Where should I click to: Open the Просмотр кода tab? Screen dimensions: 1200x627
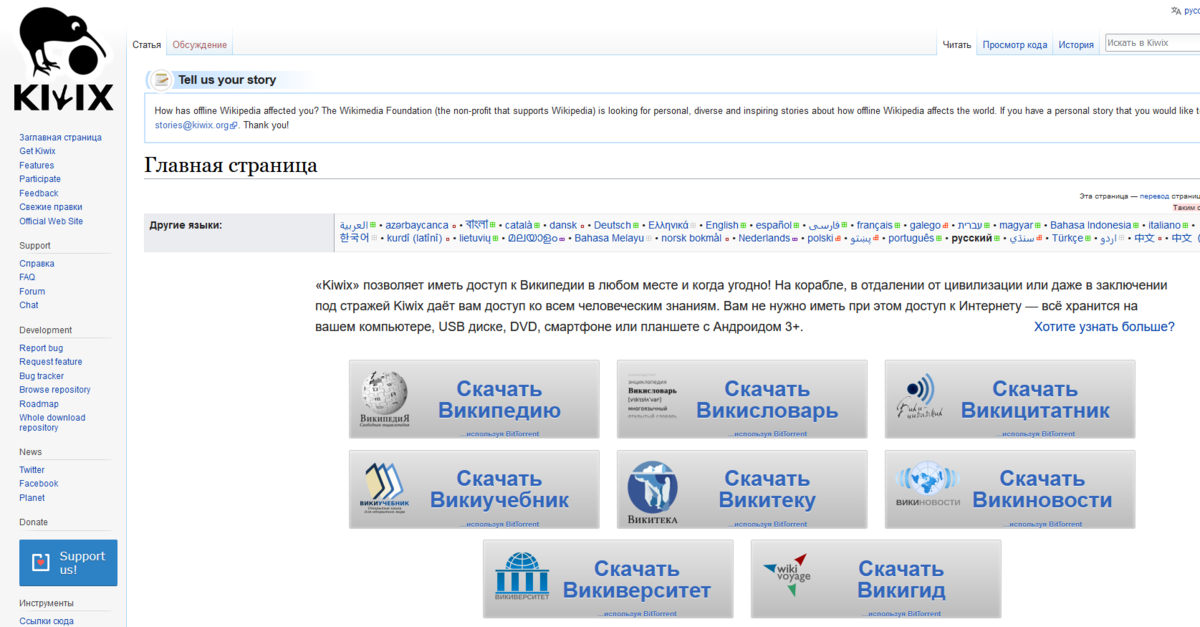point(1015,45)
